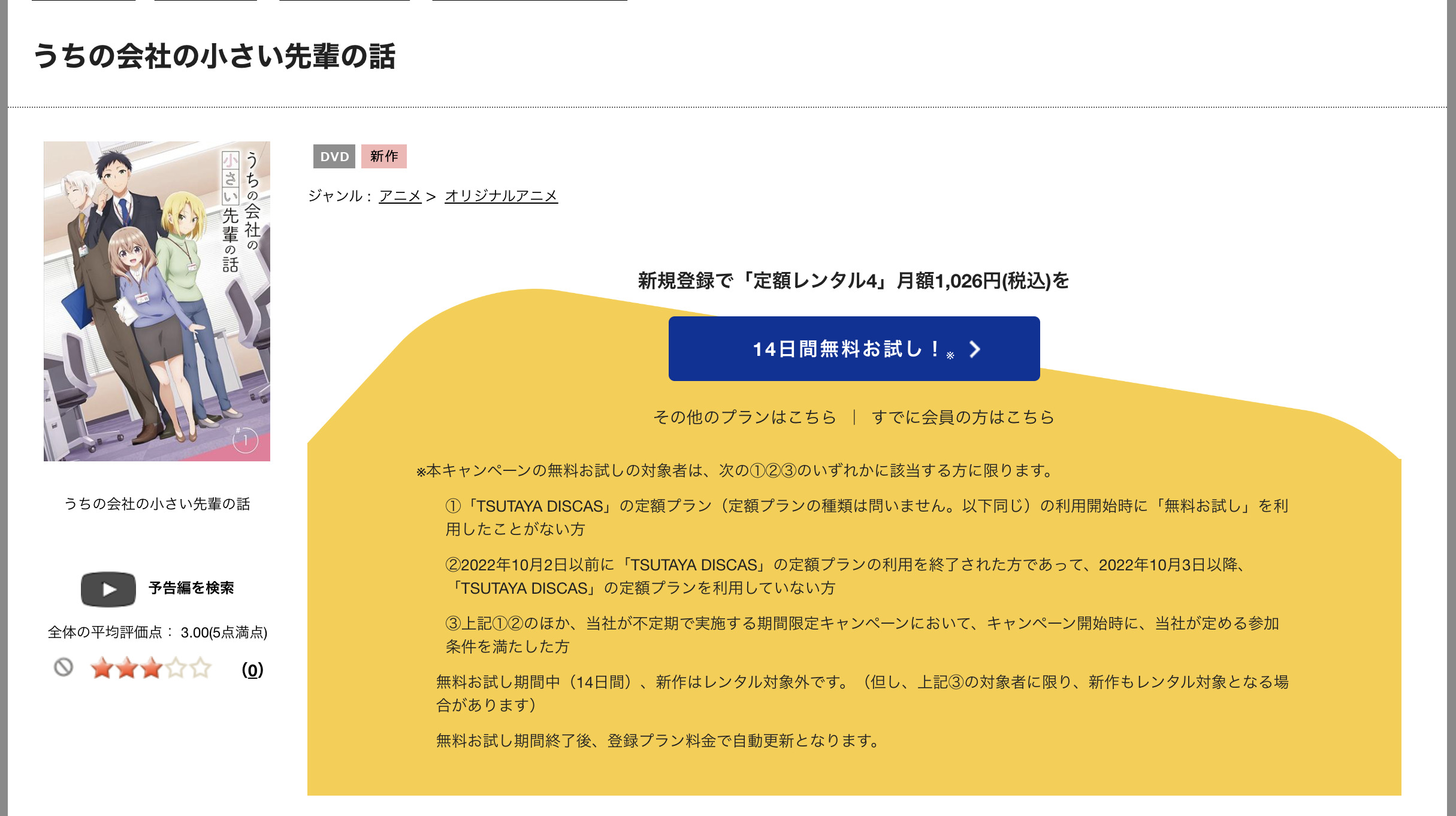The height and width of the screenshot is (816, 1456).
Task: Click the pink 新作 new-release badge
Action: coord(384,157)
